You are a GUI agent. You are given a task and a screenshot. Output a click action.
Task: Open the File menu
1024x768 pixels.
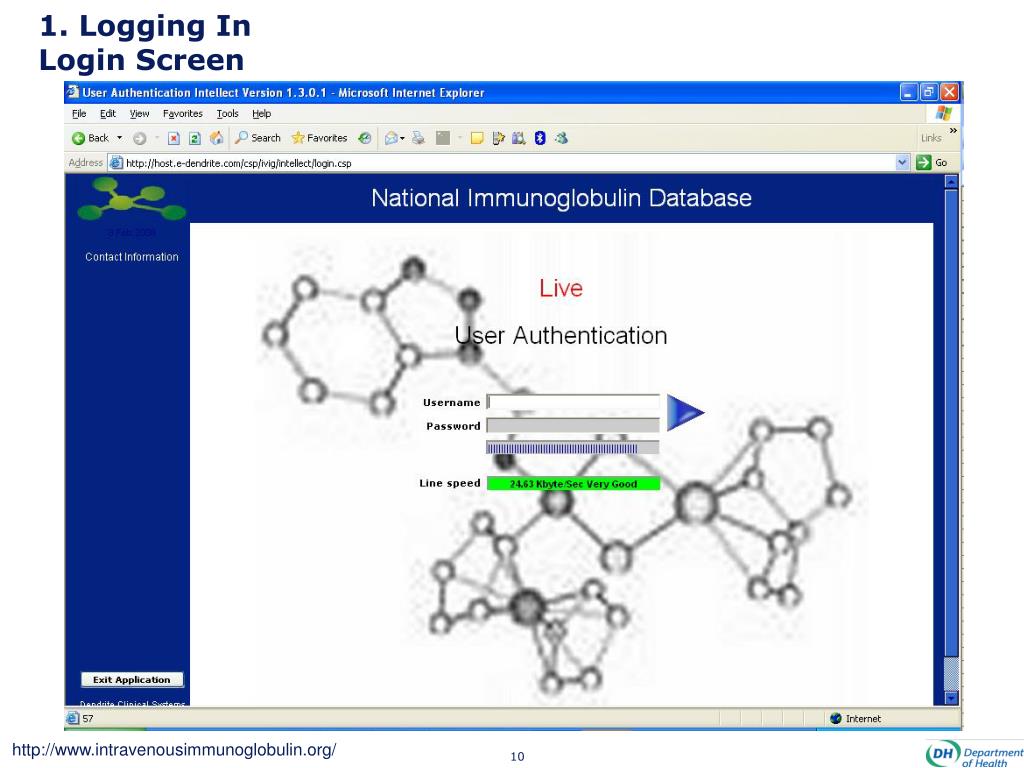[79, 114]
